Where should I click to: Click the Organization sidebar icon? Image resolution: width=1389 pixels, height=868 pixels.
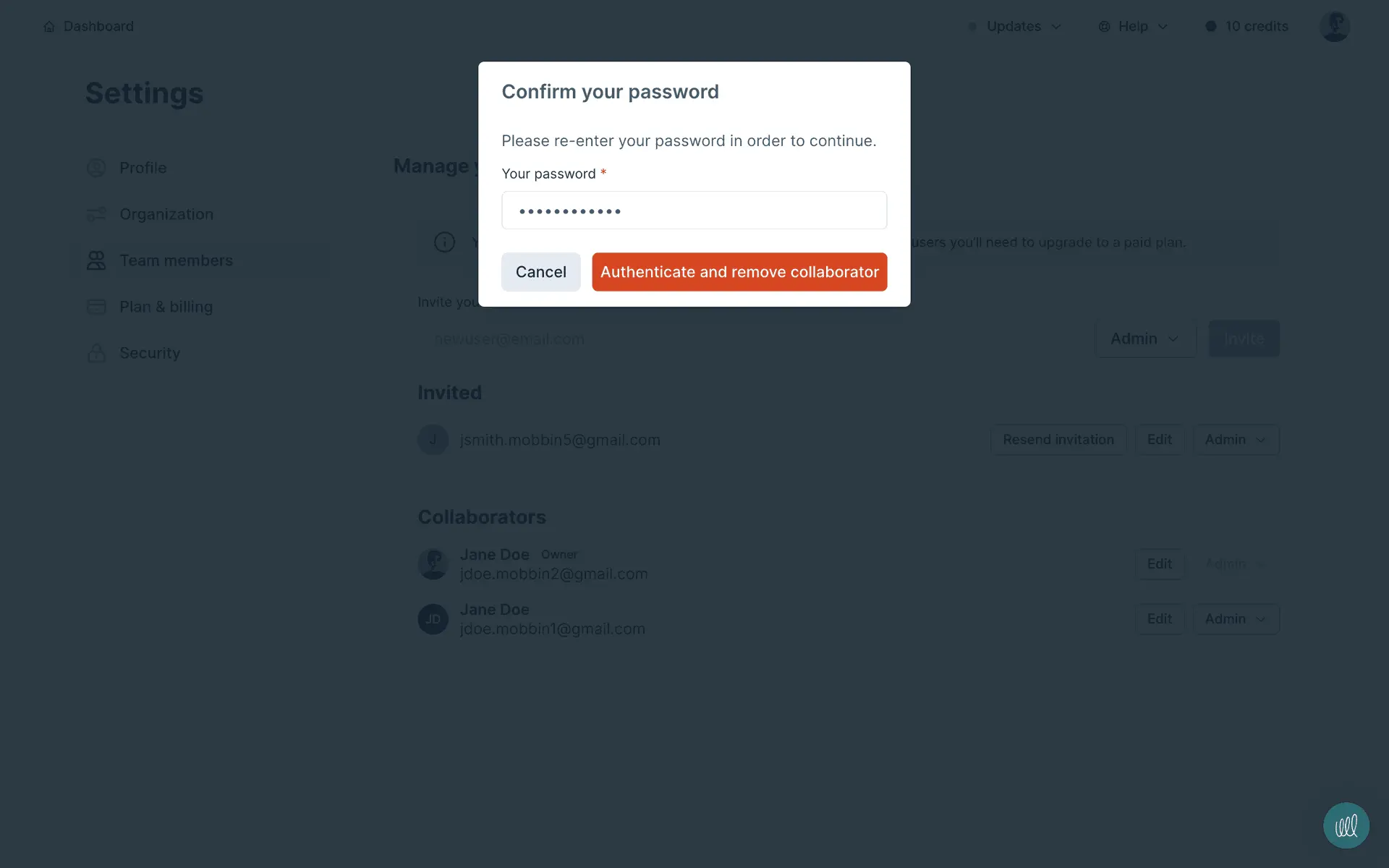click(96, 214)
